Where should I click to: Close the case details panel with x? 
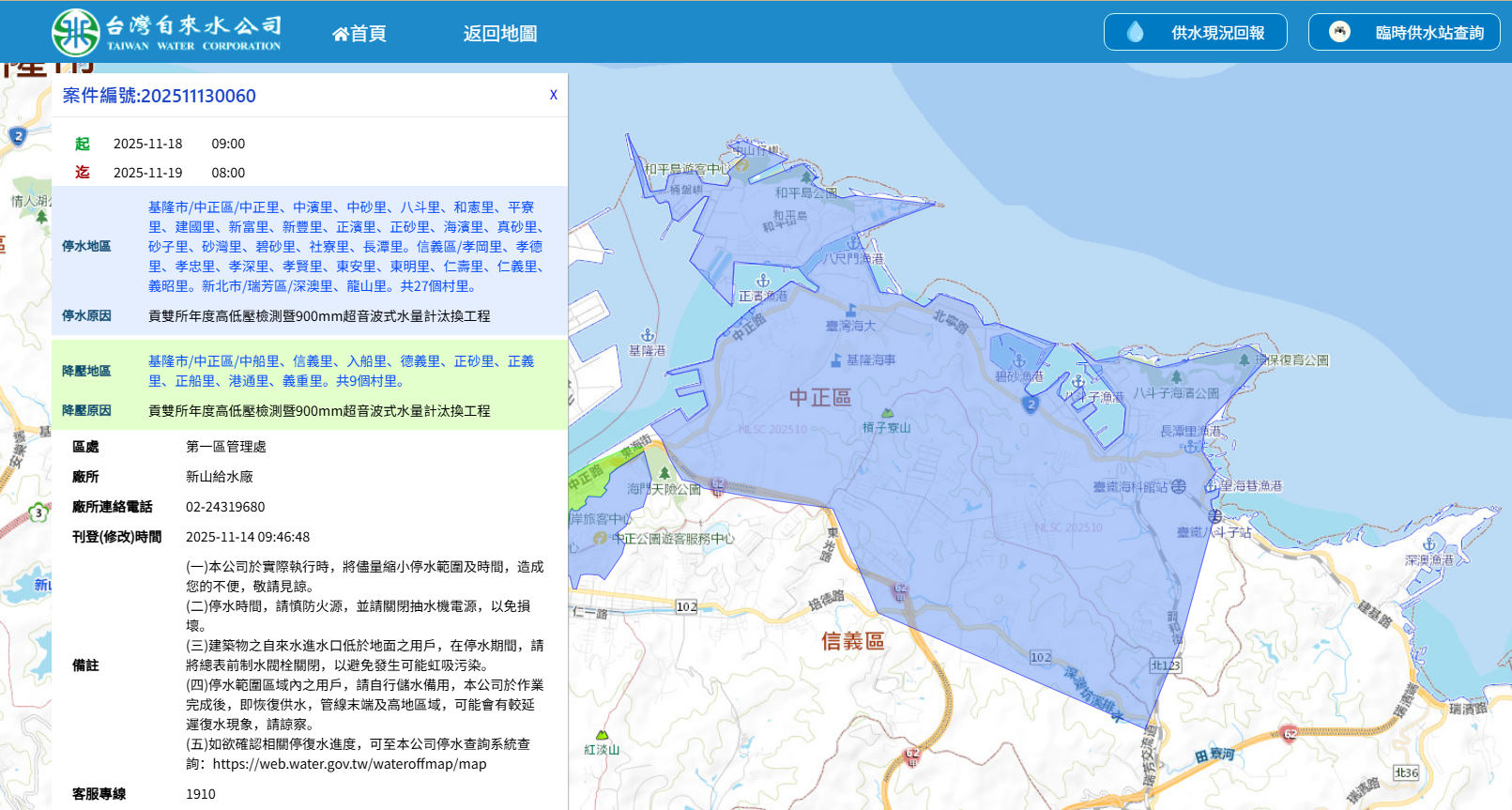[x=554, y=95]
